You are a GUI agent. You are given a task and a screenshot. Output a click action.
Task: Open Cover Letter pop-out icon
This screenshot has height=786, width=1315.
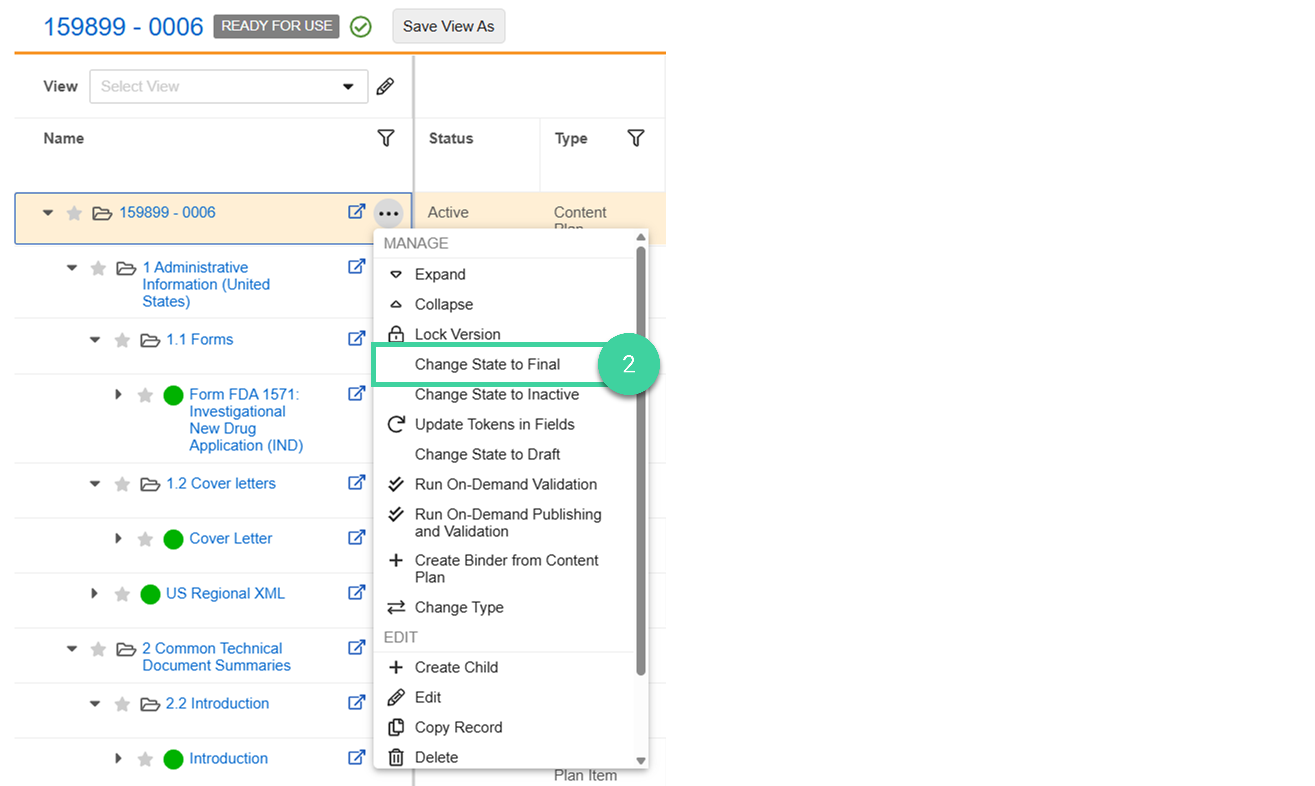point(356,538)
